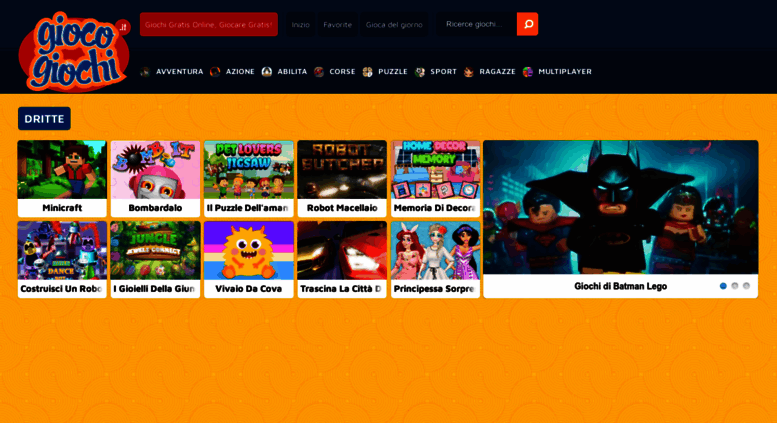Click the orange search magnifier button
This screenshot has height=423, width=777.
click(527, 24)
